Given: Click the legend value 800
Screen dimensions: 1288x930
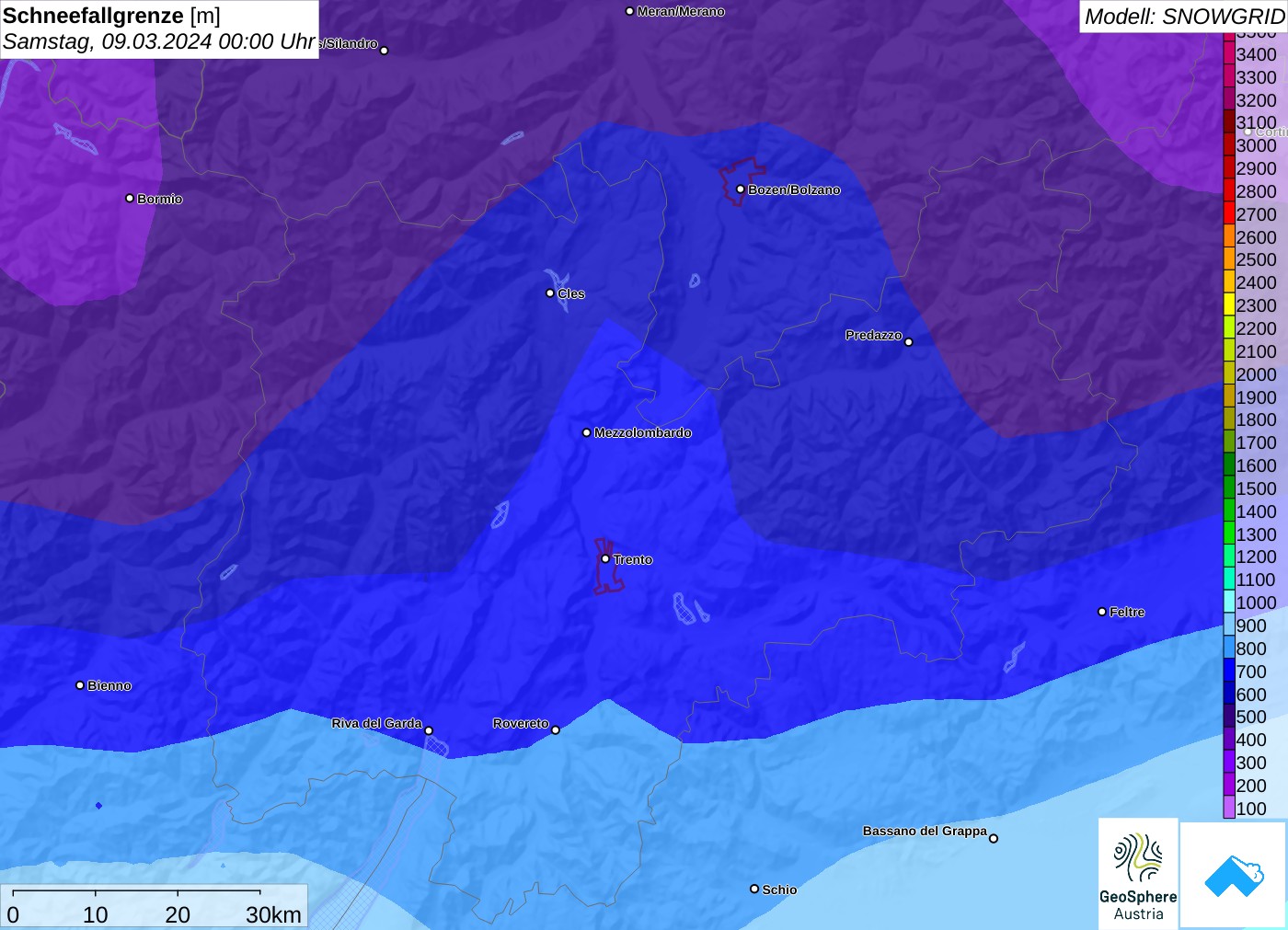Looking at the screenshot, I should (1251, 649).
